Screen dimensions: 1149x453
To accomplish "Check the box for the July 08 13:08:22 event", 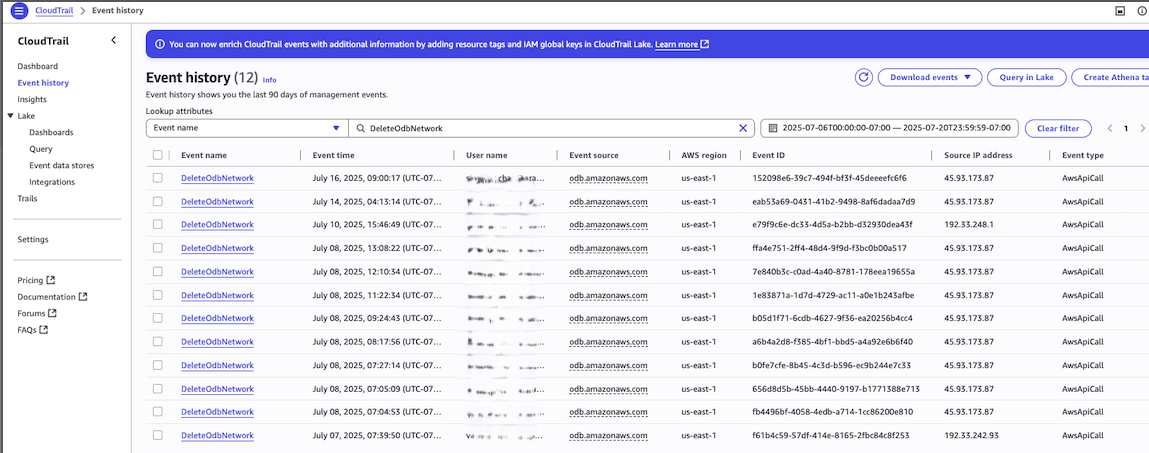I will [158, 248].
